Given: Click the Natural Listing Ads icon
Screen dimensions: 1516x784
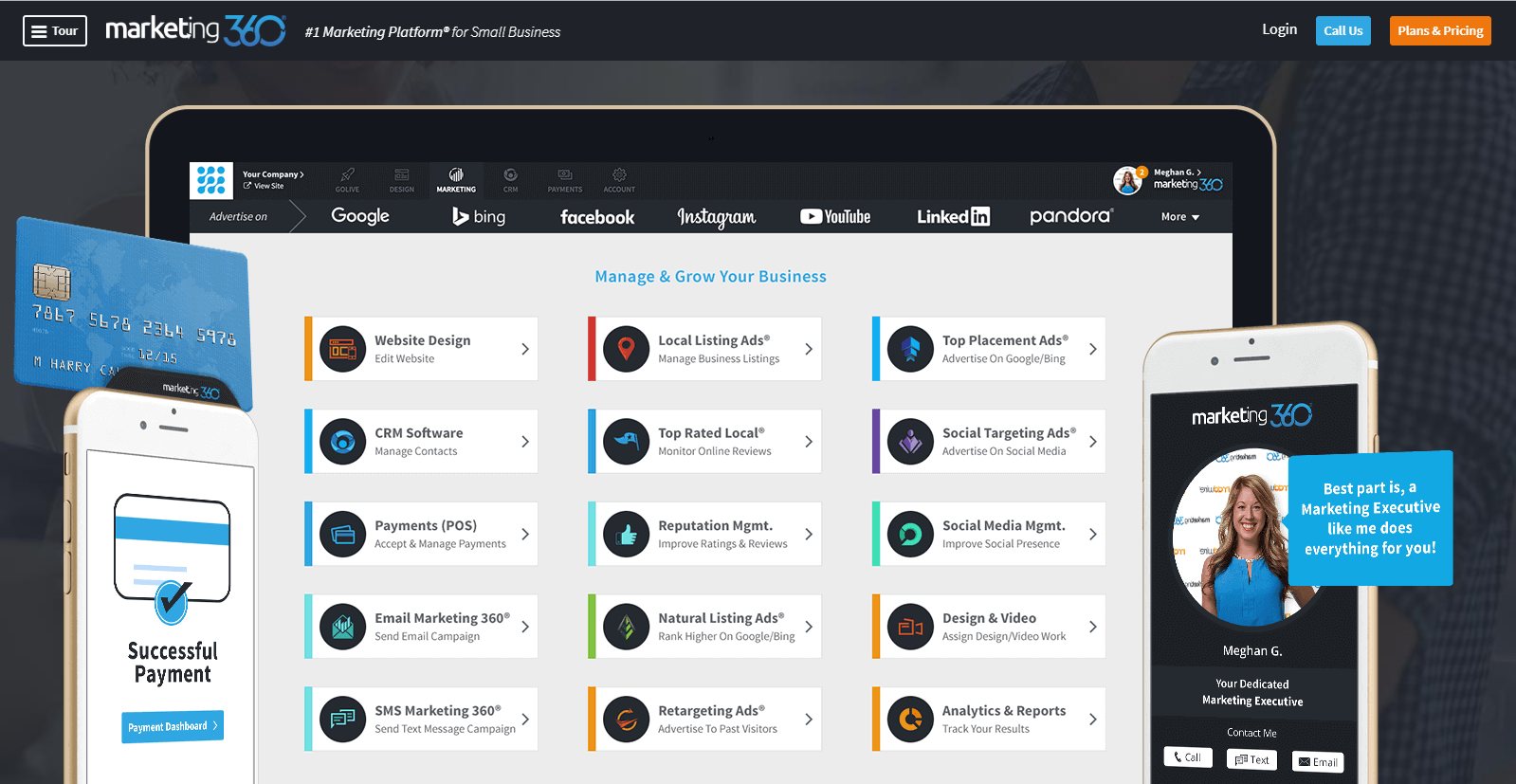Looking at the screenshot, I should [x=627, y=627].
